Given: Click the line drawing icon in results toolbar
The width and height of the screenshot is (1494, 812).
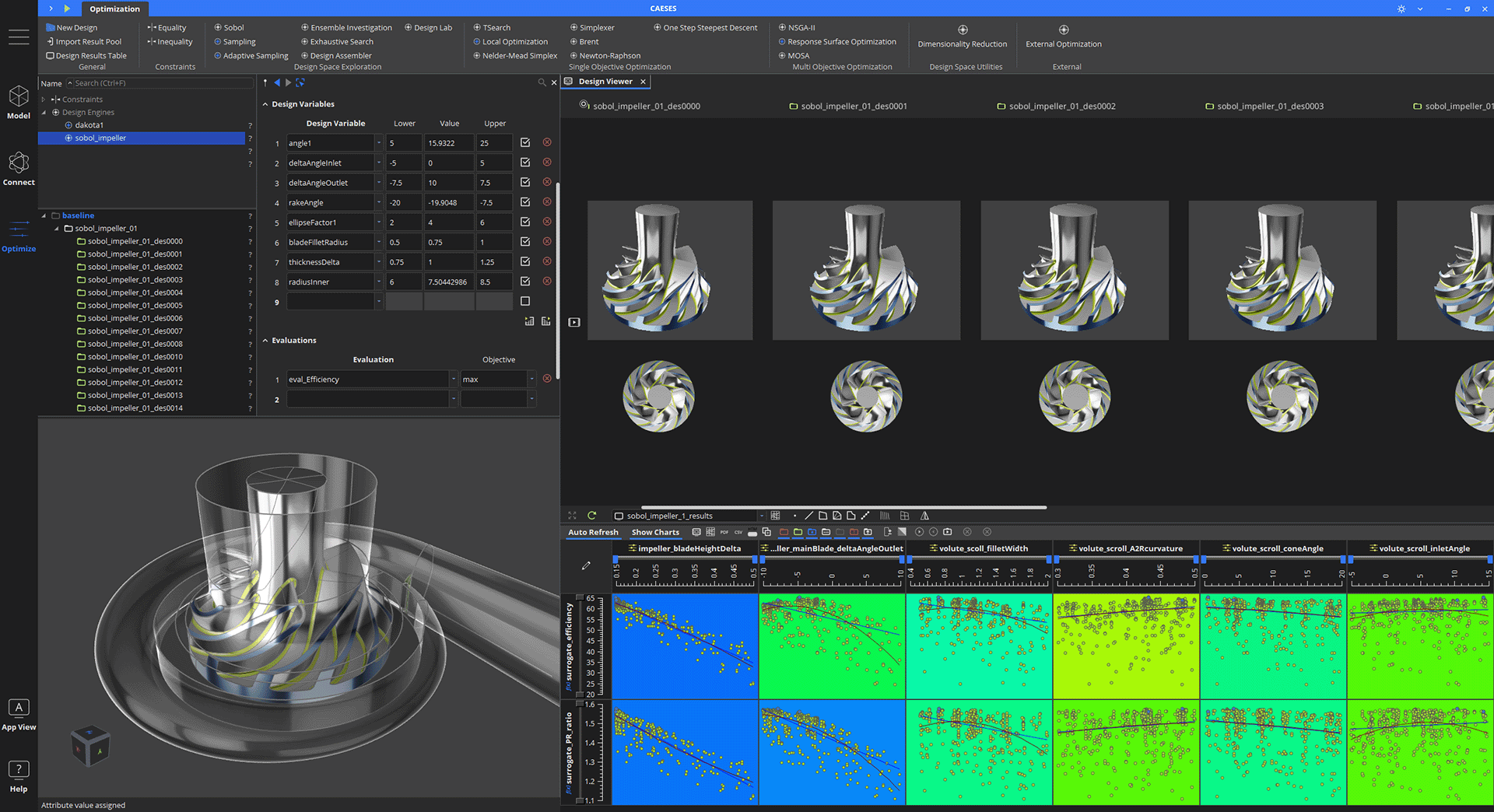Looking at the screenshot, I should coord(808,516).
